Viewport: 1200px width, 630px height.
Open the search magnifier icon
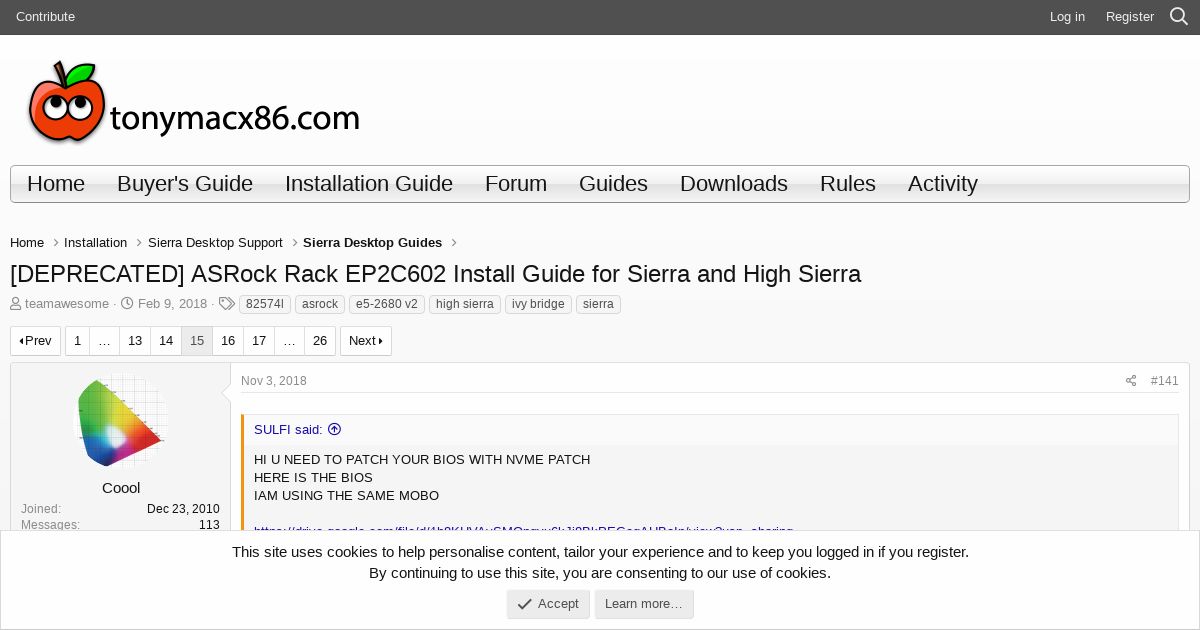pyautogui.click(x=1179, y=16)
